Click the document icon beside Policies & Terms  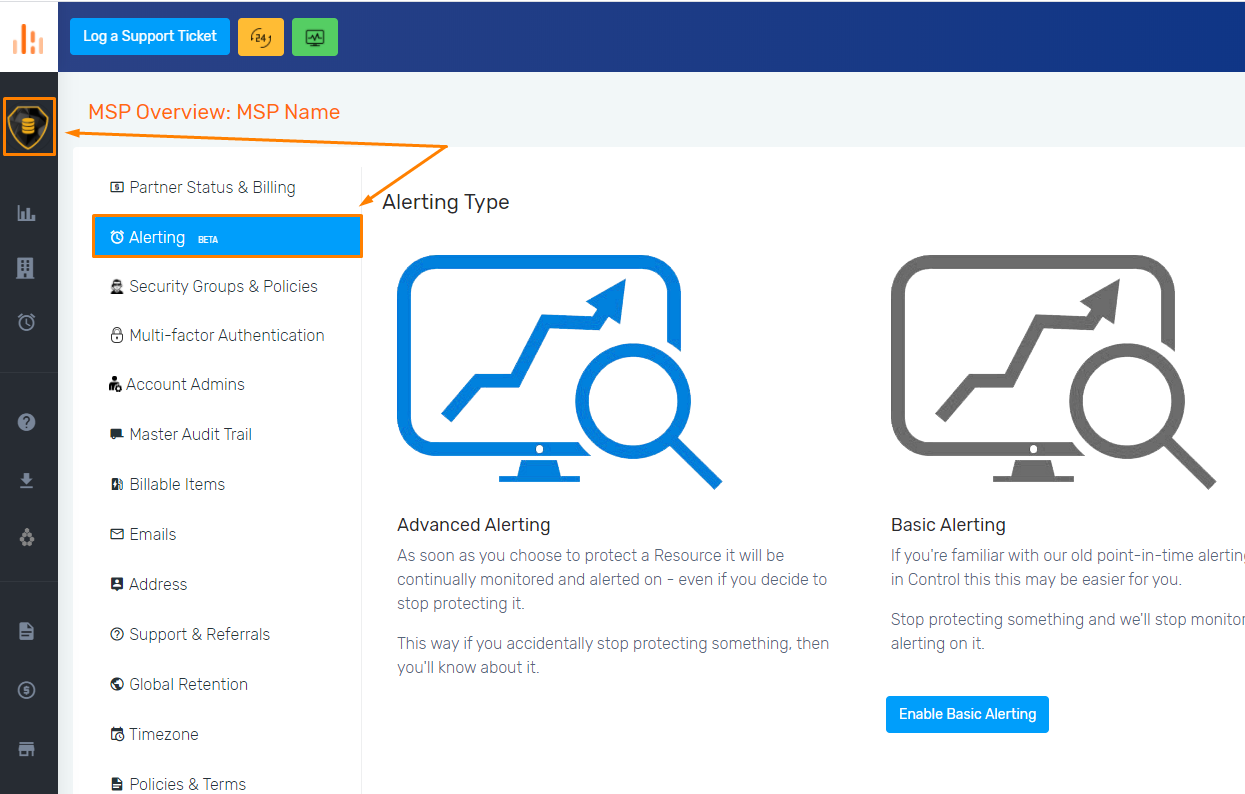(x=117, y=784)
